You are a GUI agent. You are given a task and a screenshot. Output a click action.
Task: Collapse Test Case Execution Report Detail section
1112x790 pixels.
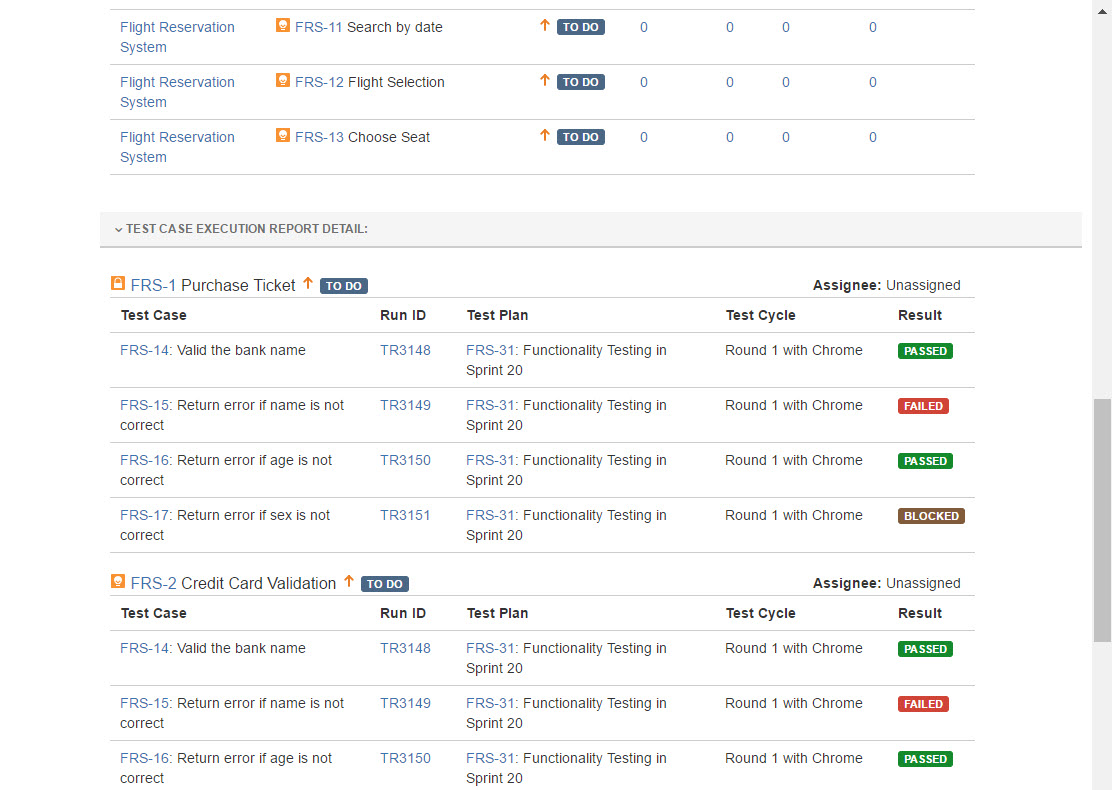(119, 229)
